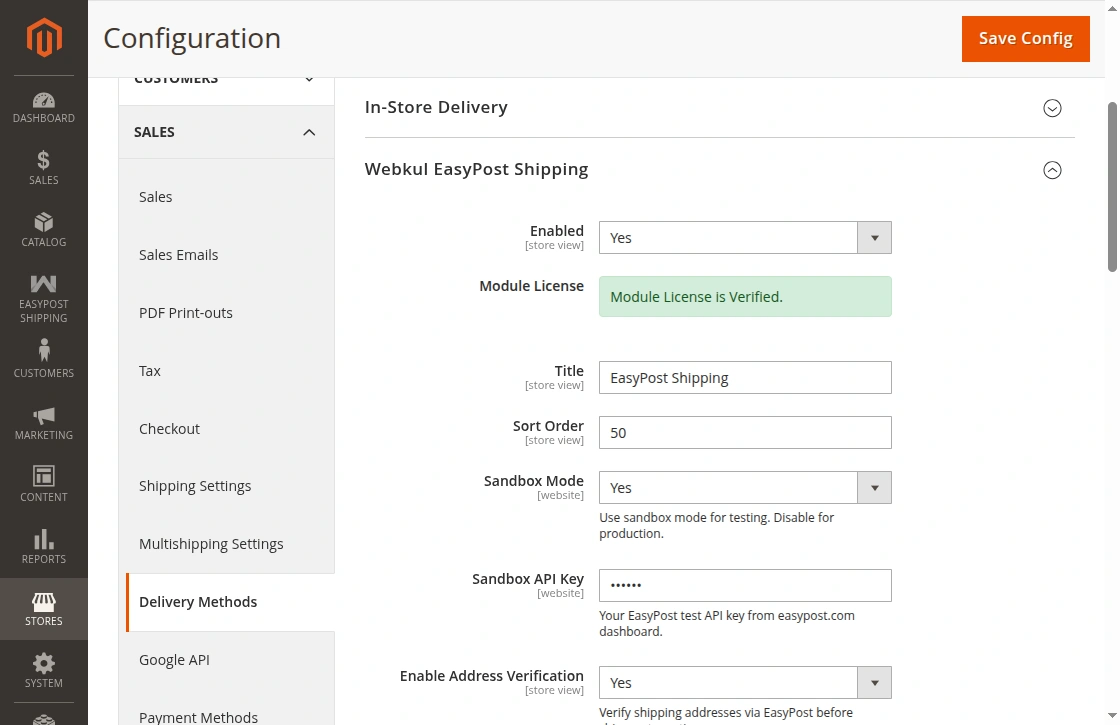Viewport: 1120px width, 725px height.
Task: Click the page vertical scrollbar thumb
Action: [1112, 187]
